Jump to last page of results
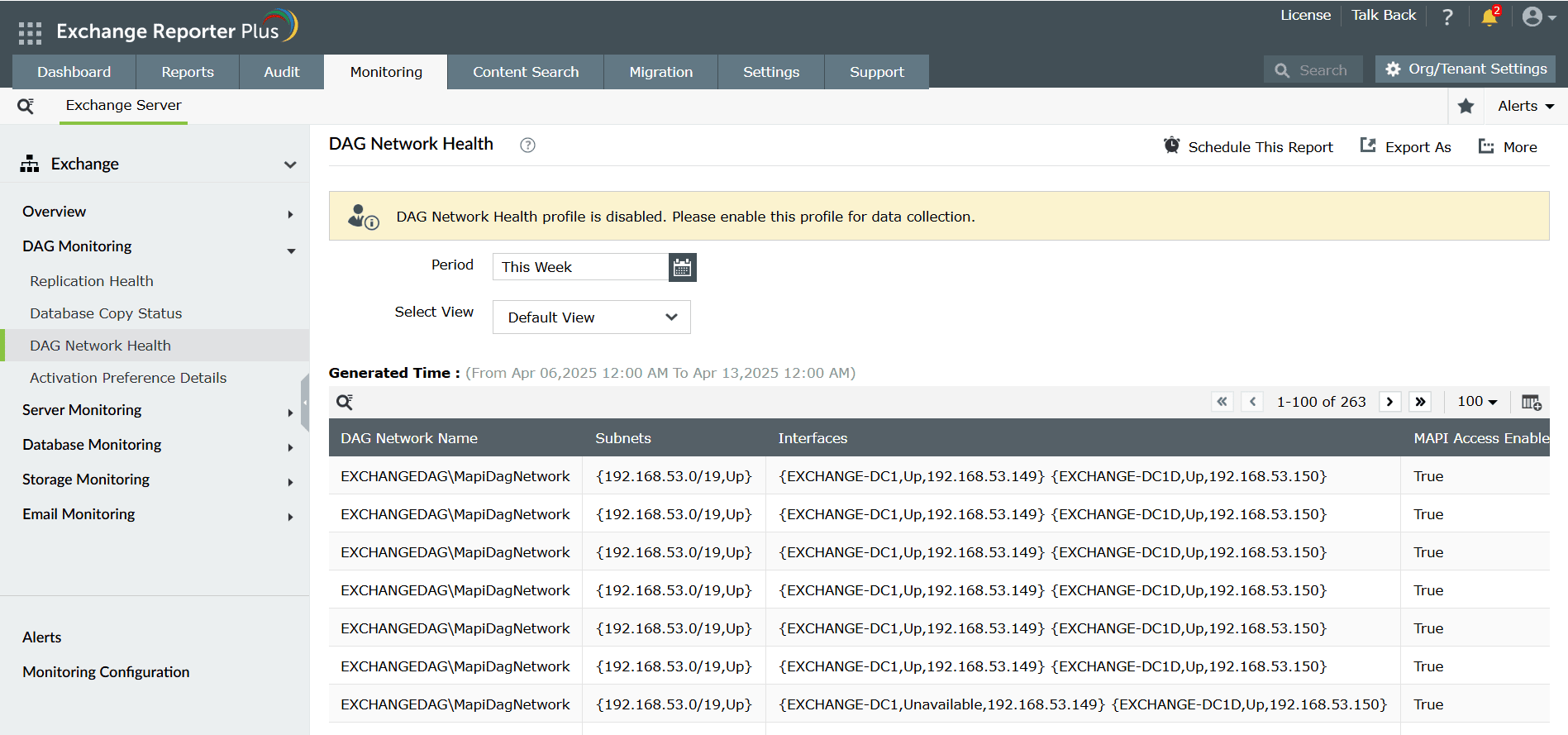The height and width of the screenshot is (735, 1568). (1420, 402)
